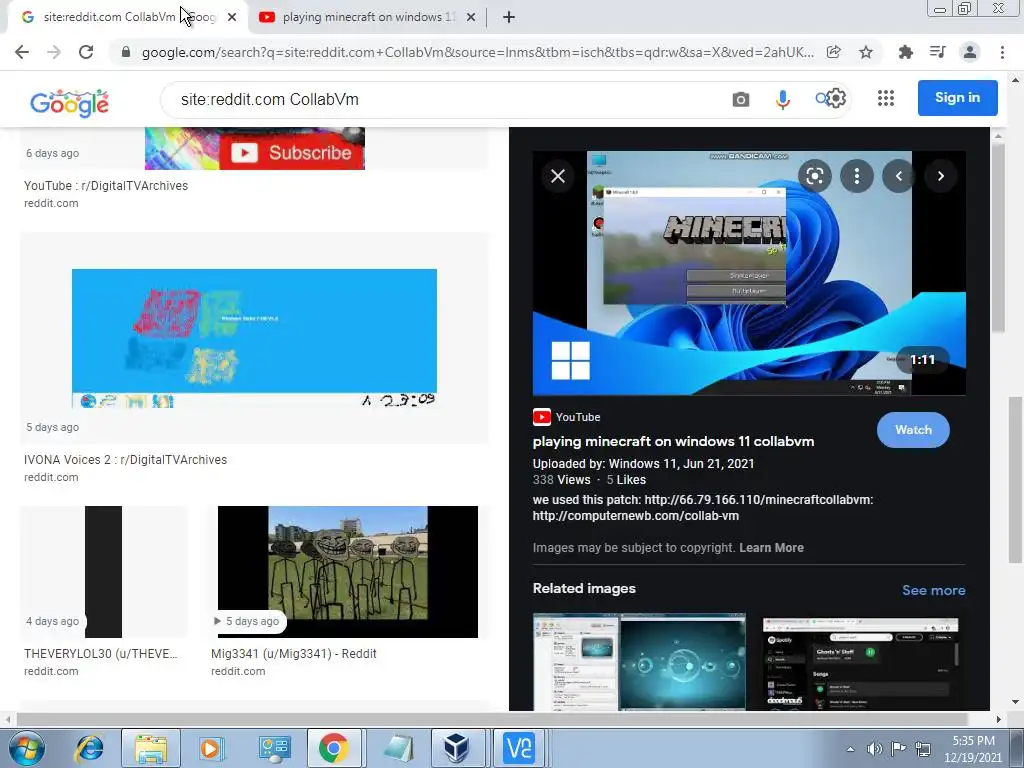Close the site:reddit.com CollabVm tab
The image size is (1024, 768).
point(232,18)
